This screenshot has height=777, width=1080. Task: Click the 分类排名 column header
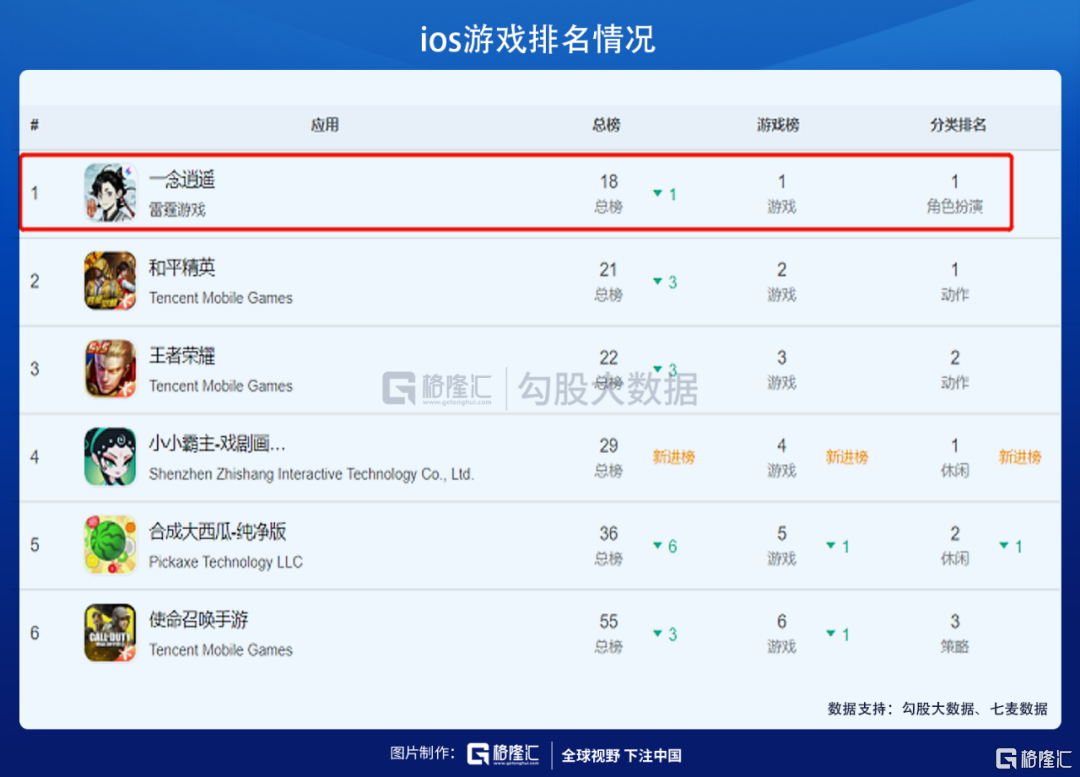click(958, 125)
